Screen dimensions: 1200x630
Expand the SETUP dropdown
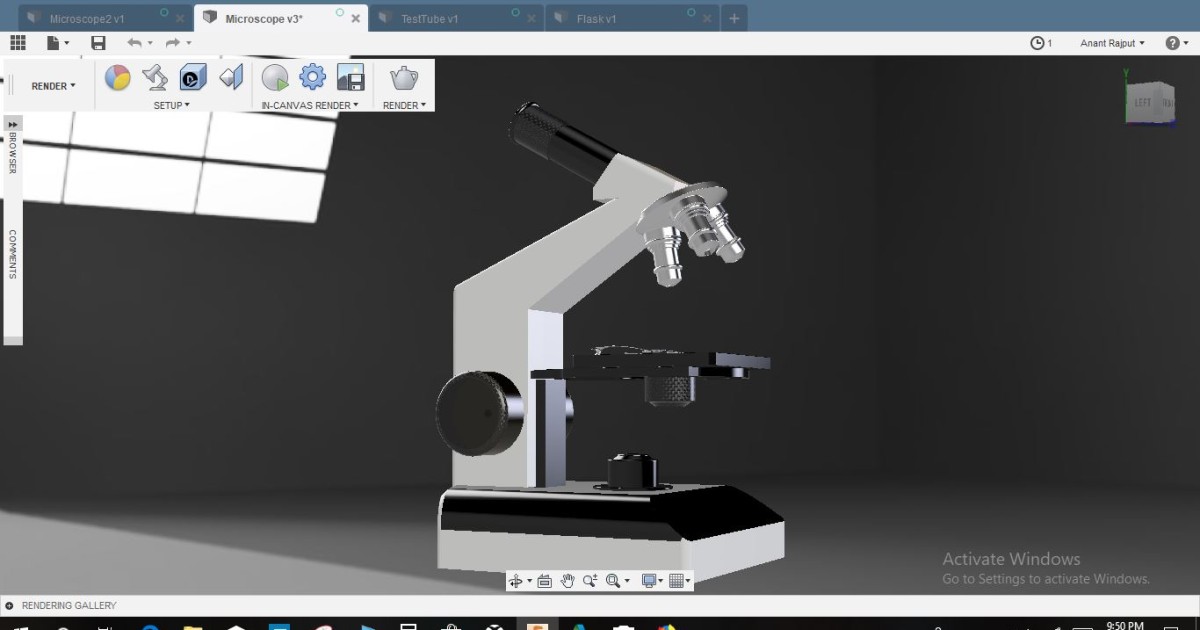(x=171, y=104)
